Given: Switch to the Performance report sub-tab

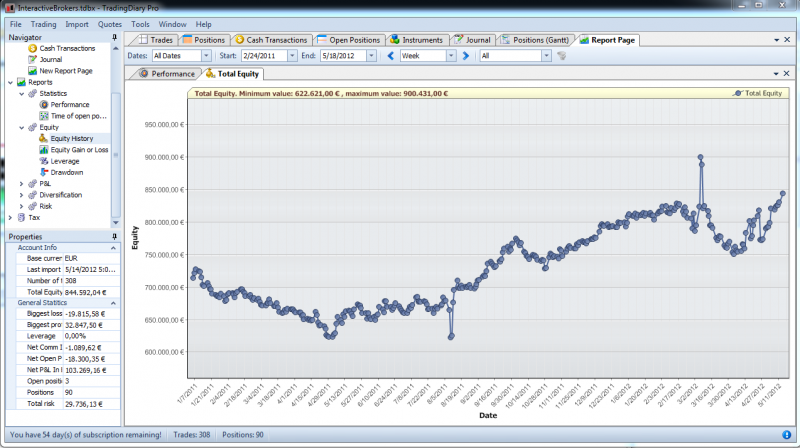Looking at the screenshot, I should tap(167, 73).
